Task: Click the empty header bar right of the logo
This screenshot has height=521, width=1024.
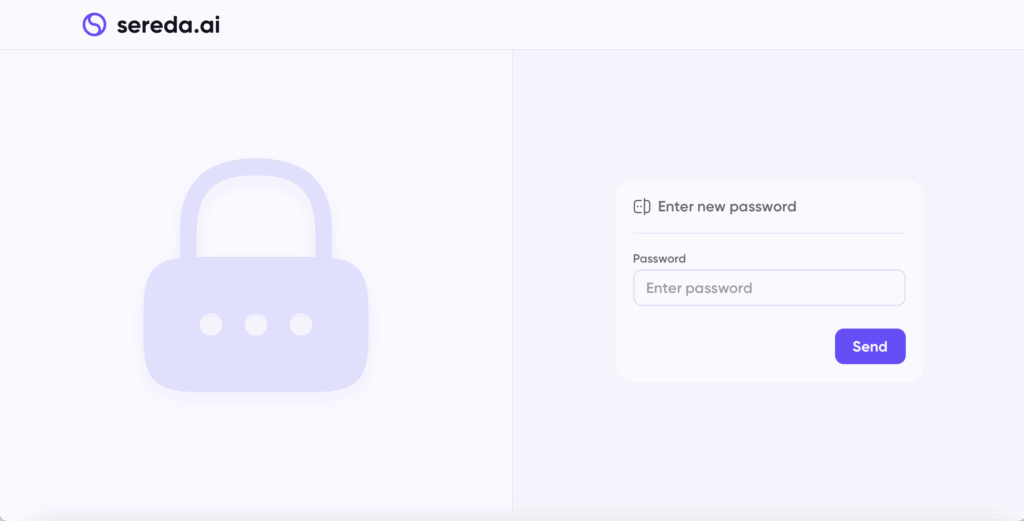Action: [x=620, y=25]
